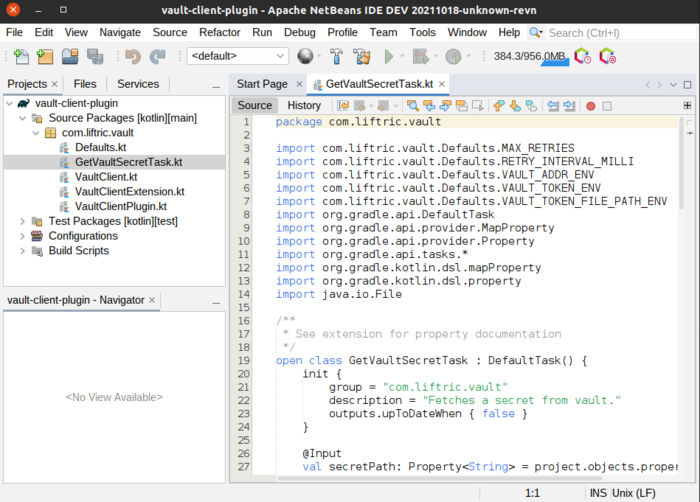Click the New File toolbar icon
700x502 pixels.
(x=20, y=57)
